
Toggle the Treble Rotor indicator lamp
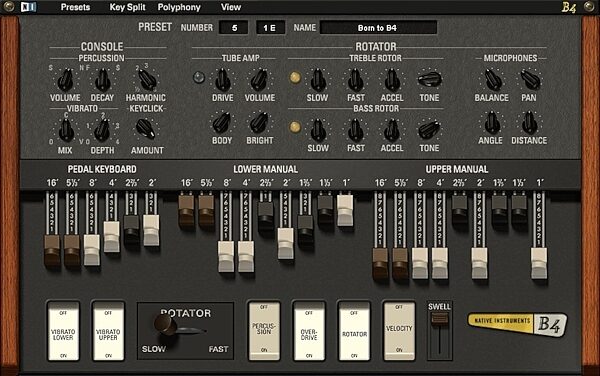[x=295, y=77]
